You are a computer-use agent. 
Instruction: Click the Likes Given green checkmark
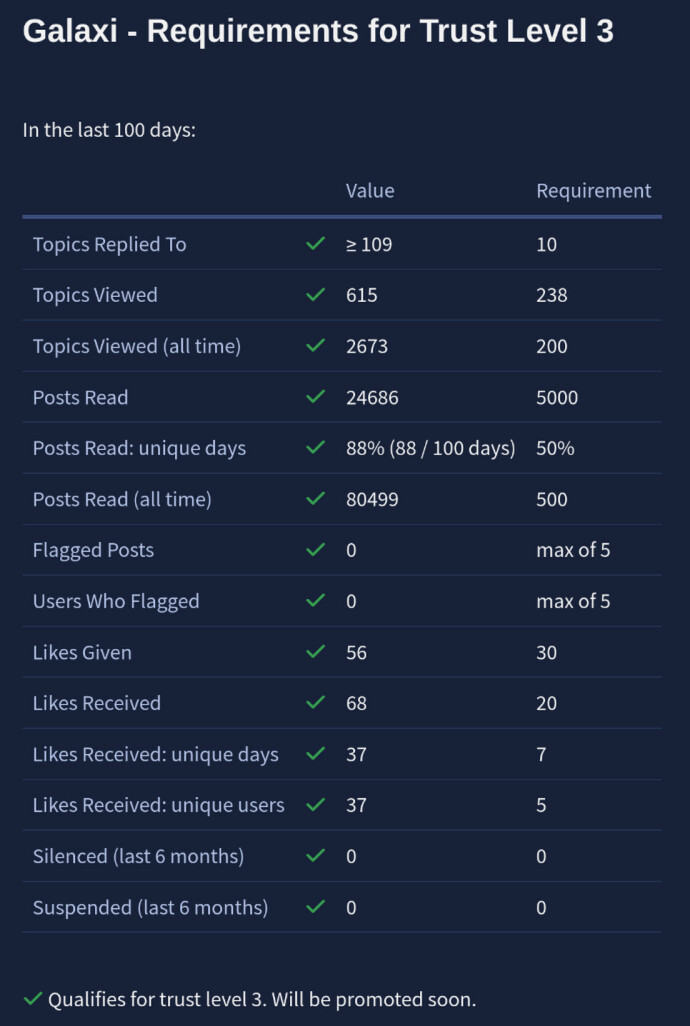coord(316,652)
